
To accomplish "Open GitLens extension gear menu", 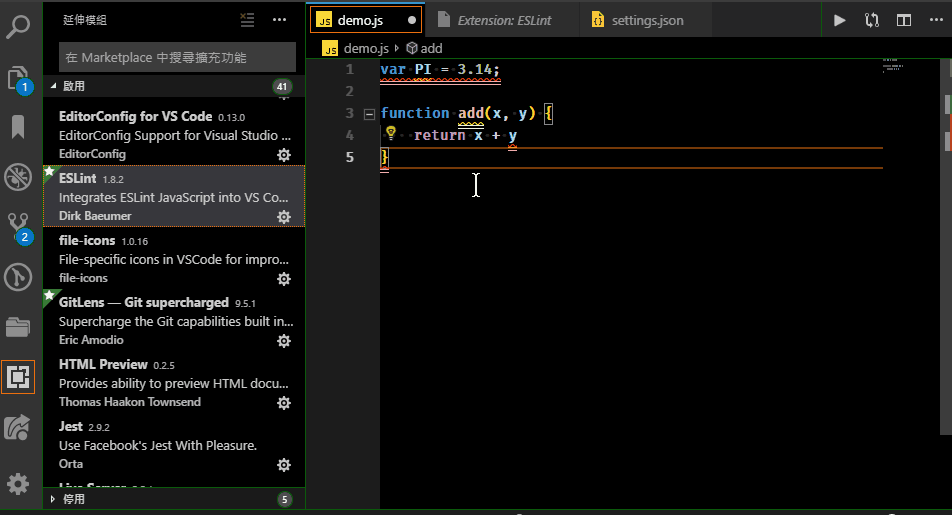I will [284, 341].
